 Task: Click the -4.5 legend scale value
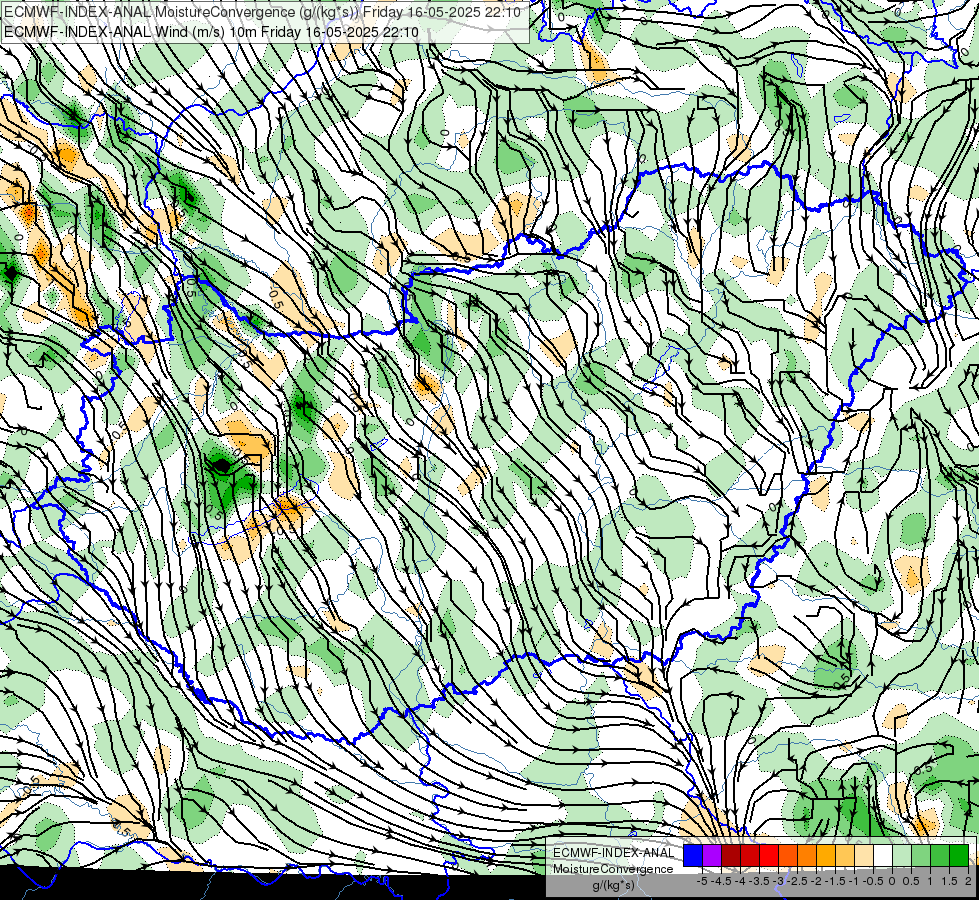point(721,881)
